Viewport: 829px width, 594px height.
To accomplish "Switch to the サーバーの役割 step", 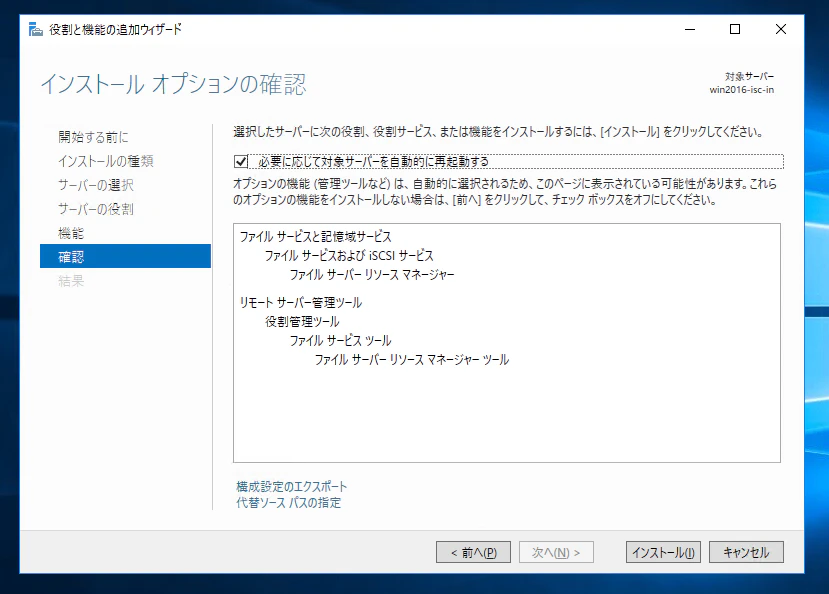I will tap(96, 209).
